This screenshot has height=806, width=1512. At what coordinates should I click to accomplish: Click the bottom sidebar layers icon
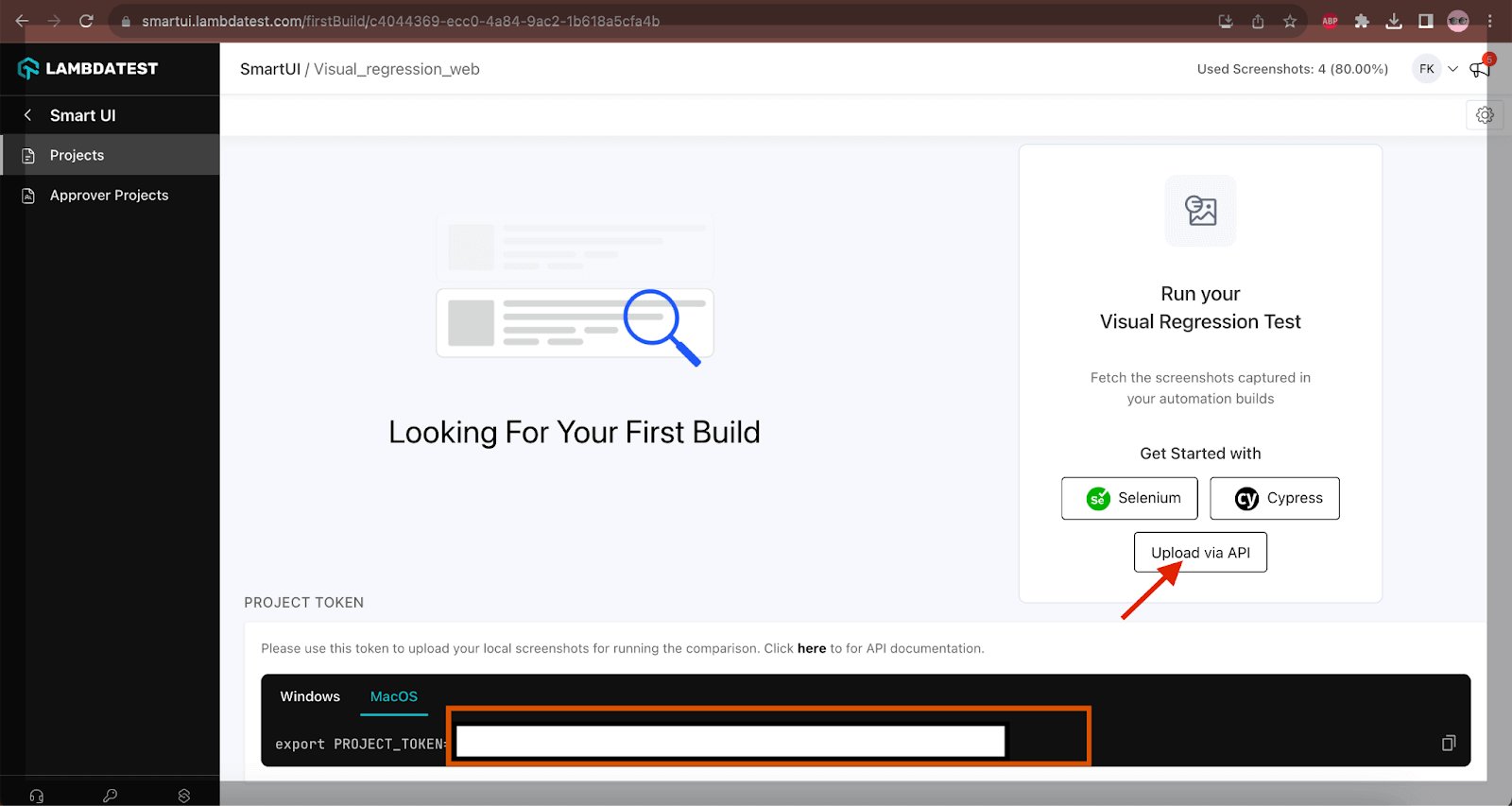click(x=184, y=796)
